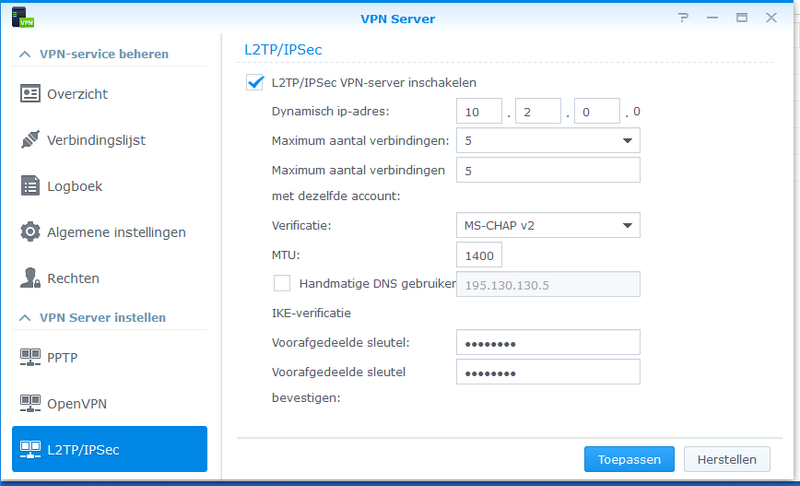Image resolution: width=800 pixels, height=486 pixels.
Task: Enable Handmatige DNS gebruiken checkbox
Action: tap(282, 283)
